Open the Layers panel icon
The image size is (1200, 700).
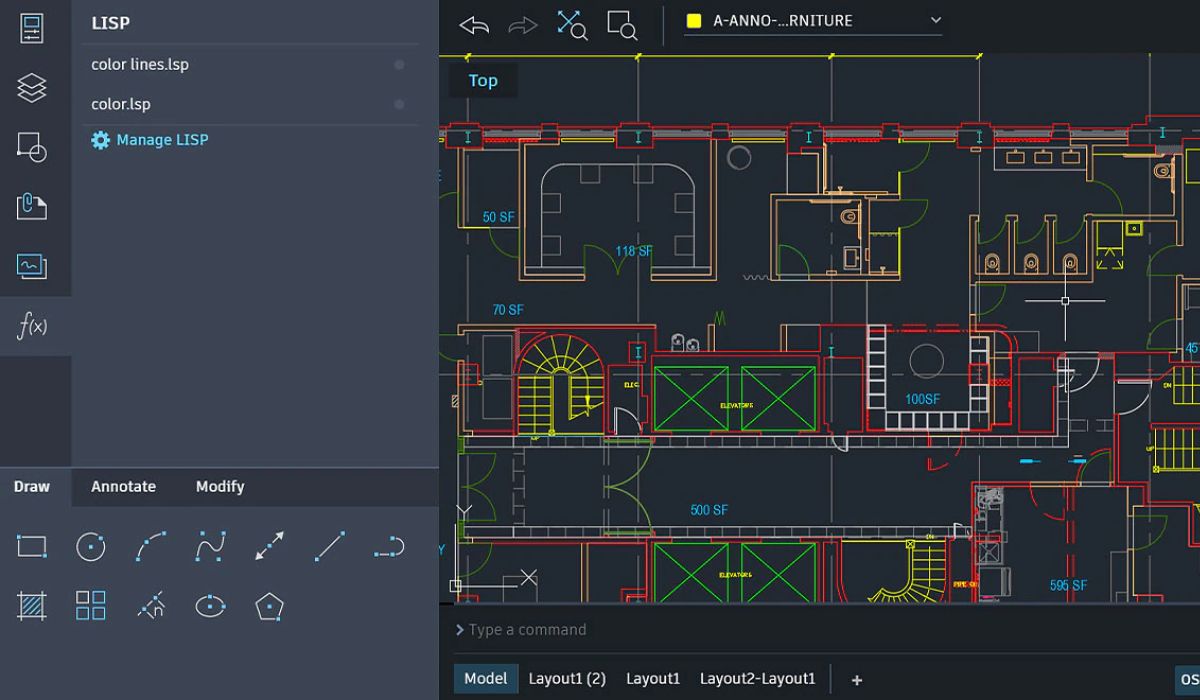pyautogui.click(x=32, y=88)
